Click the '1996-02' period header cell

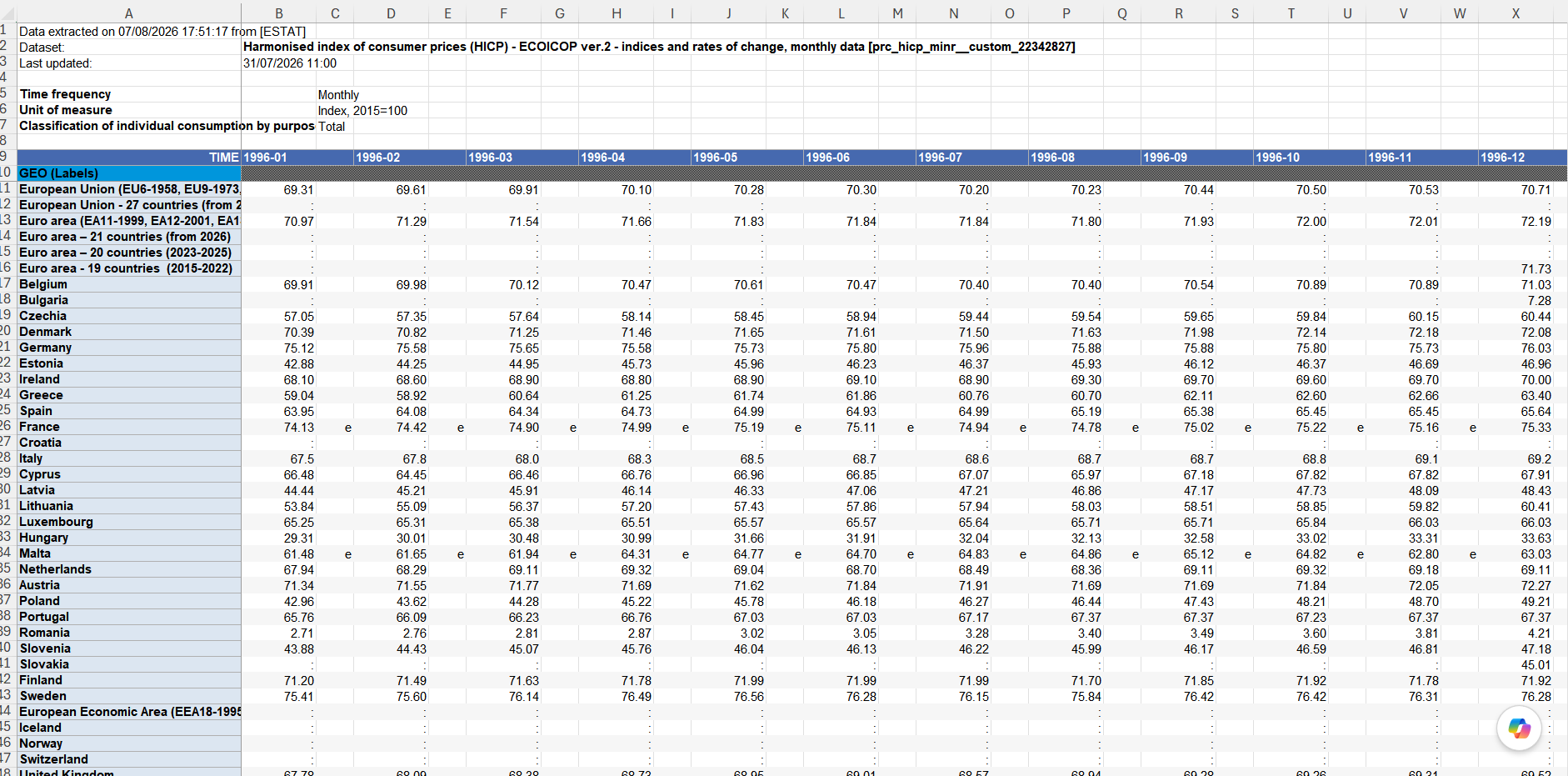click(392, 158)
